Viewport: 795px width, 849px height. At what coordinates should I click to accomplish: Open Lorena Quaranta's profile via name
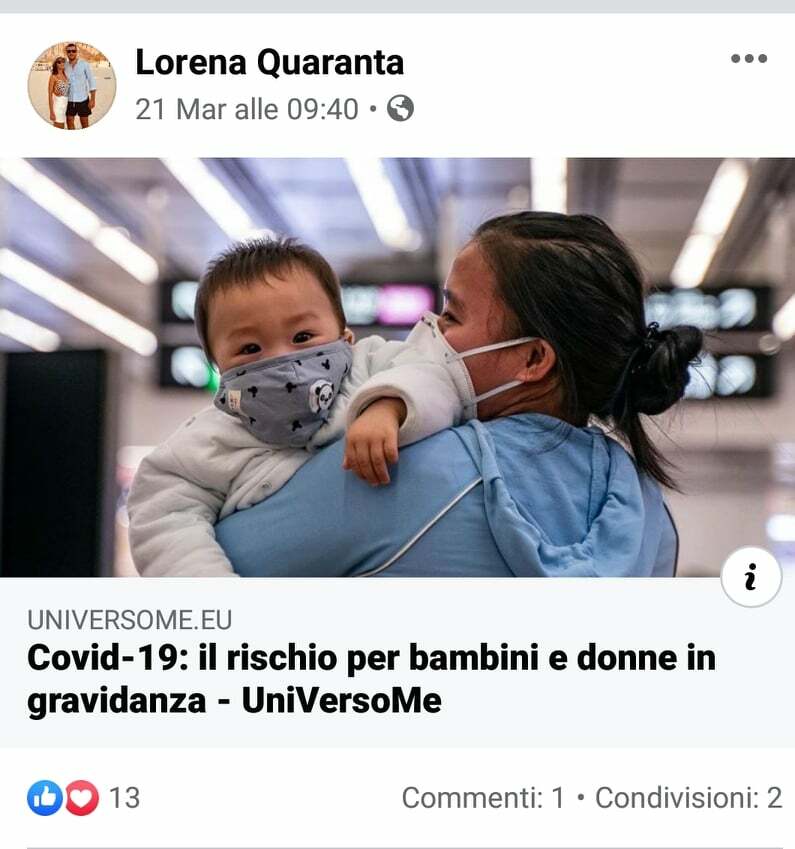click(269, 62)
